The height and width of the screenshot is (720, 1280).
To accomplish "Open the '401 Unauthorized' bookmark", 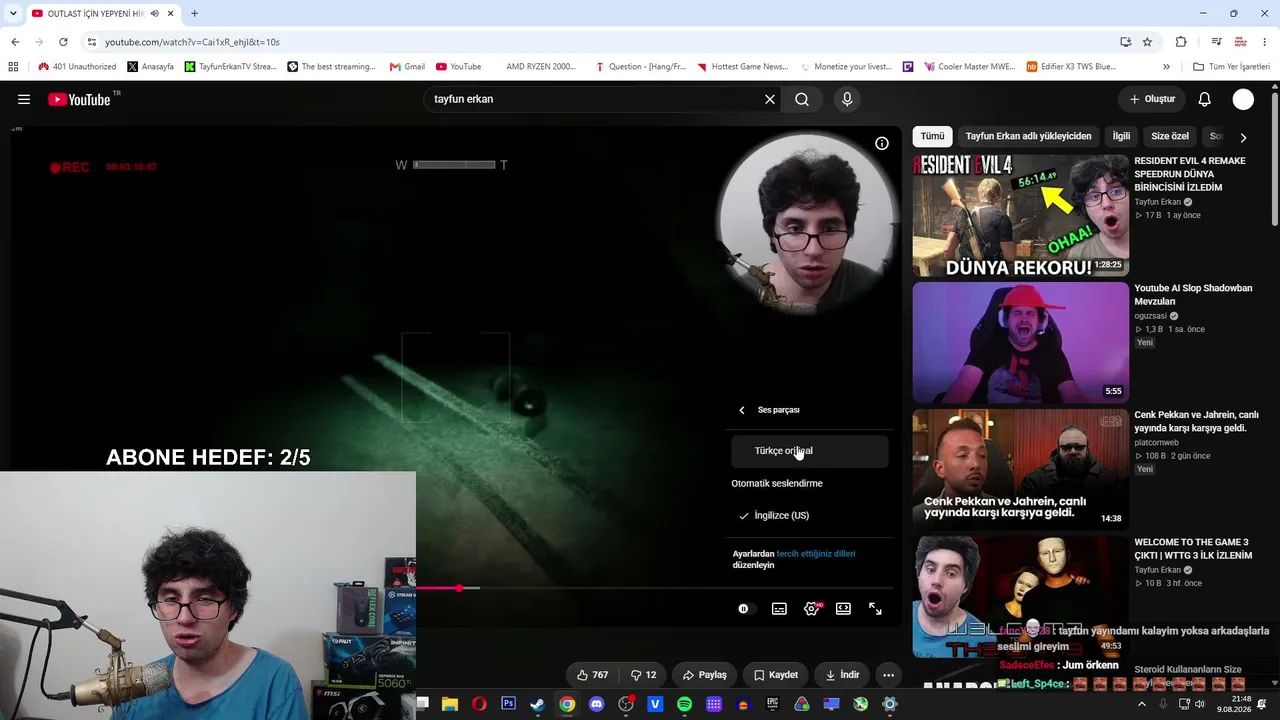I will [x=77, y=67].
